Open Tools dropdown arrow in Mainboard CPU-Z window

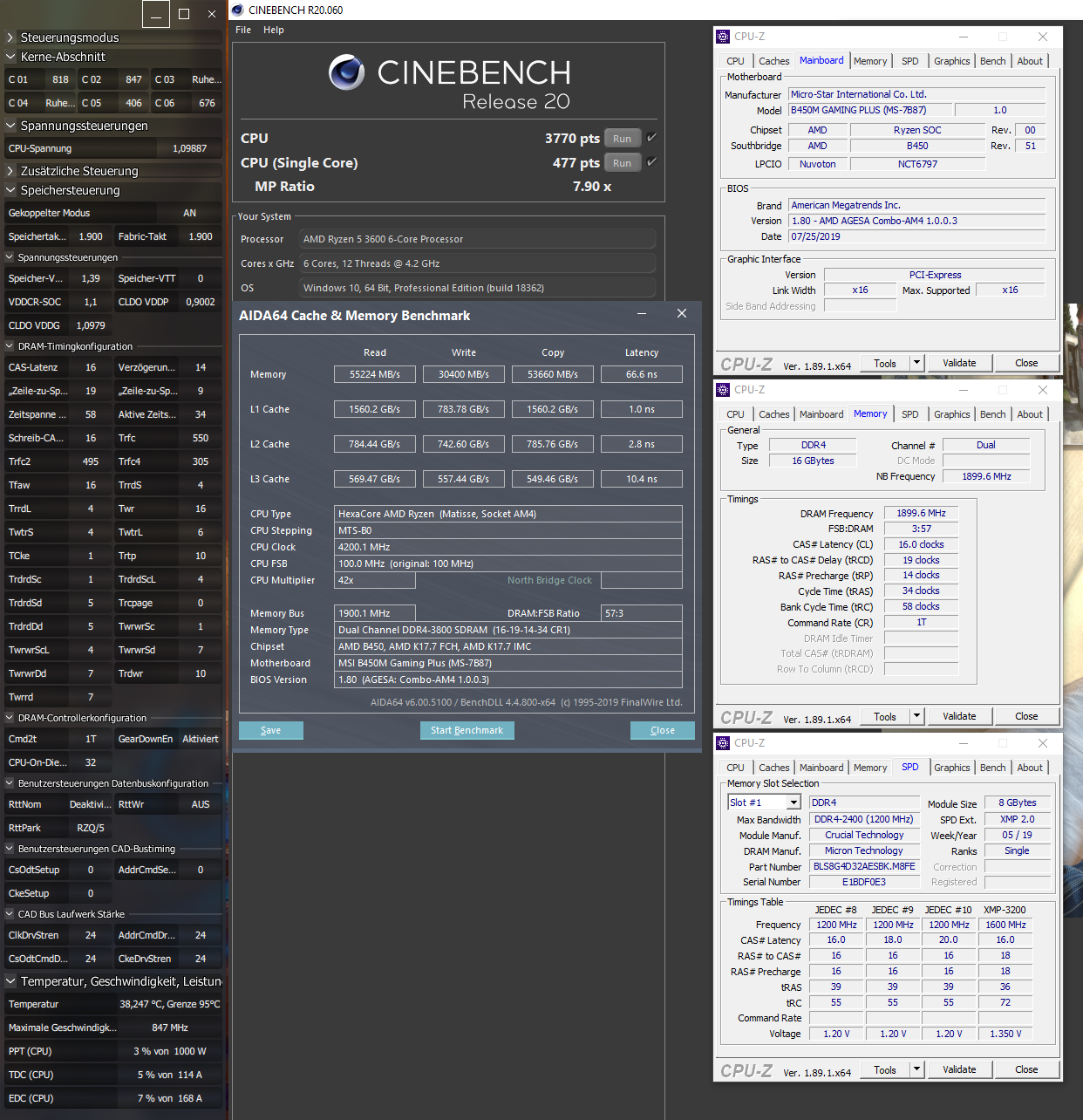(x=916, y=363)
